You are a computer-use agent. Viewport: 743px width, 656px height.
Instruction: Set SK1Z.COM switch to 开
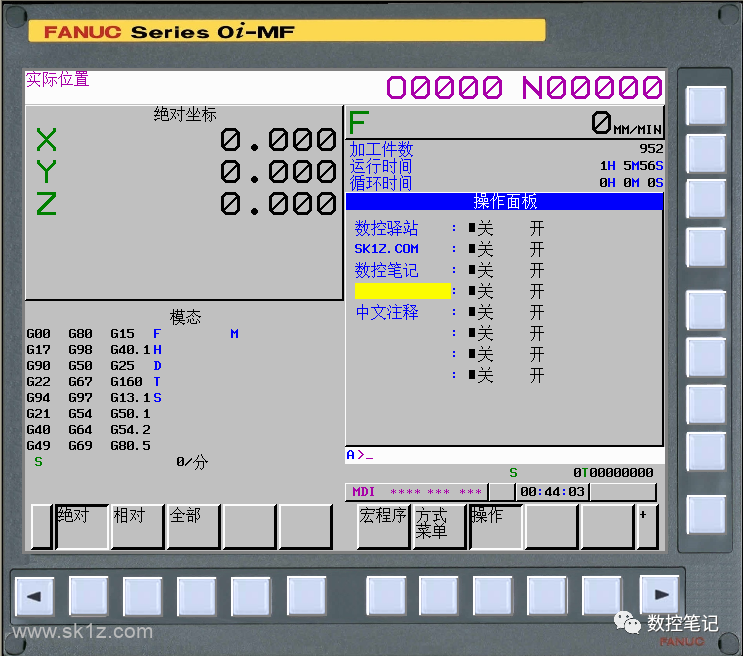[x=537, y=249]
